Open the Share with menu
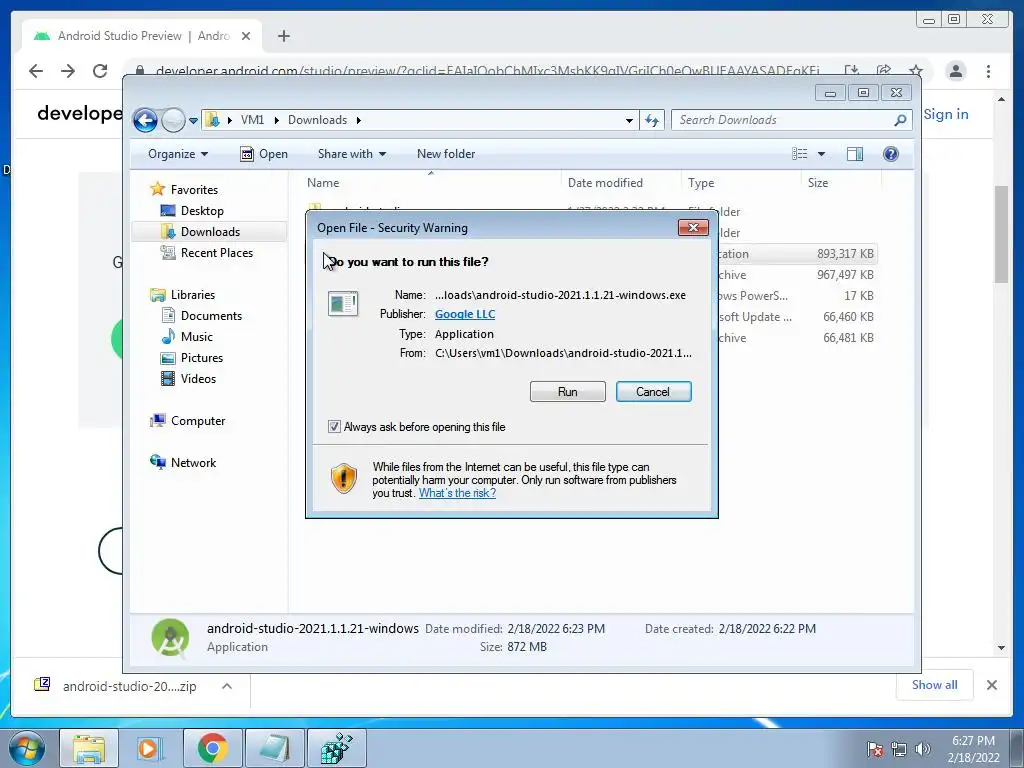This screenshot has height=768, width=1024. [x=351, y=154]
